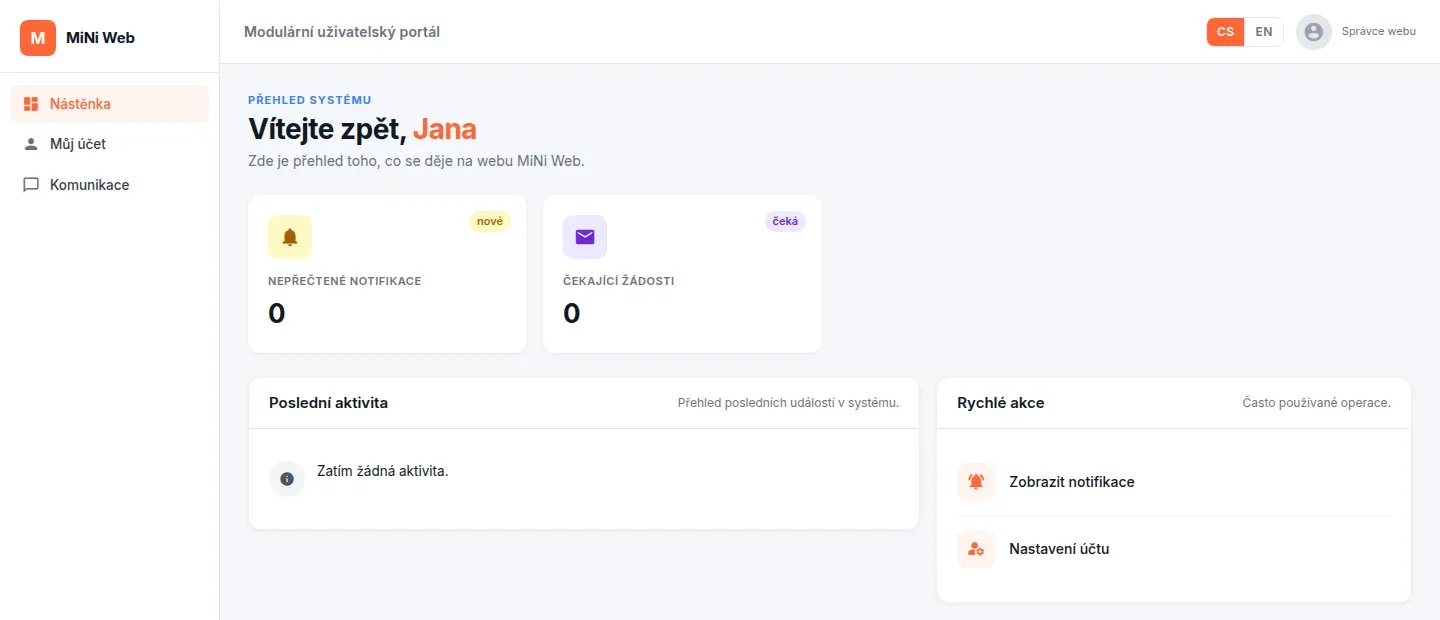This screenshot has width=1440, height=620.
Task: Click the user avatar icon in header
Action: point(1314,32)
